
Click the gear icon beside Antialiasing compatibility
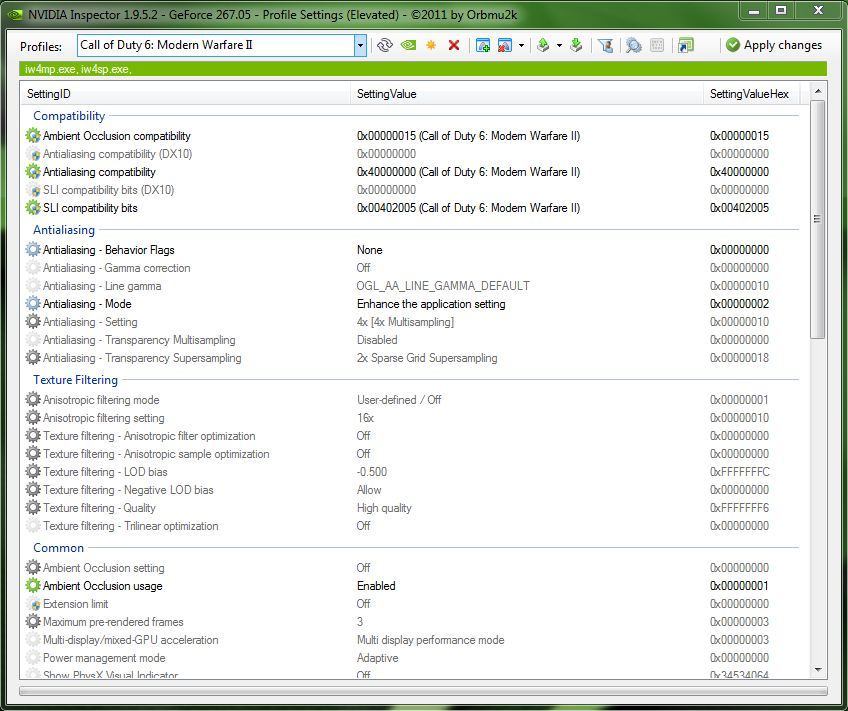coord(33,172)
